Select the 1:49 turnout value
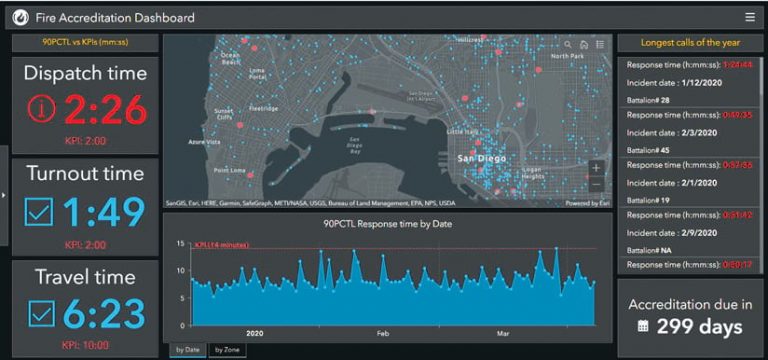768x360 pixels. tap(104, 213)
